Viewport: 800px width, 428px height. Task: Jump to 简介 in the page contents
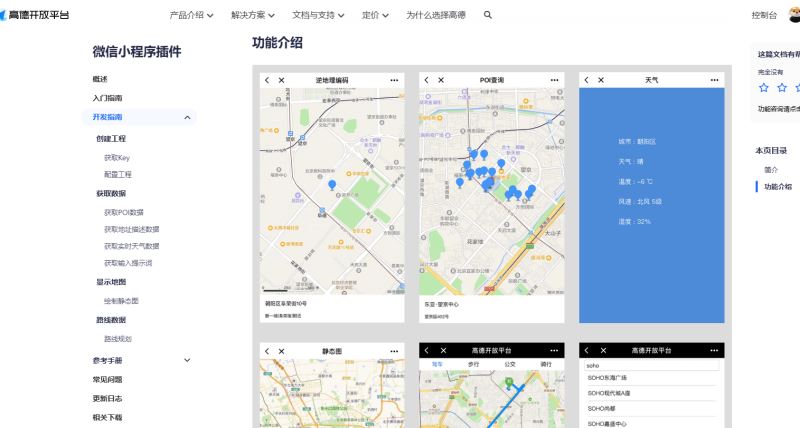point(771,169)
